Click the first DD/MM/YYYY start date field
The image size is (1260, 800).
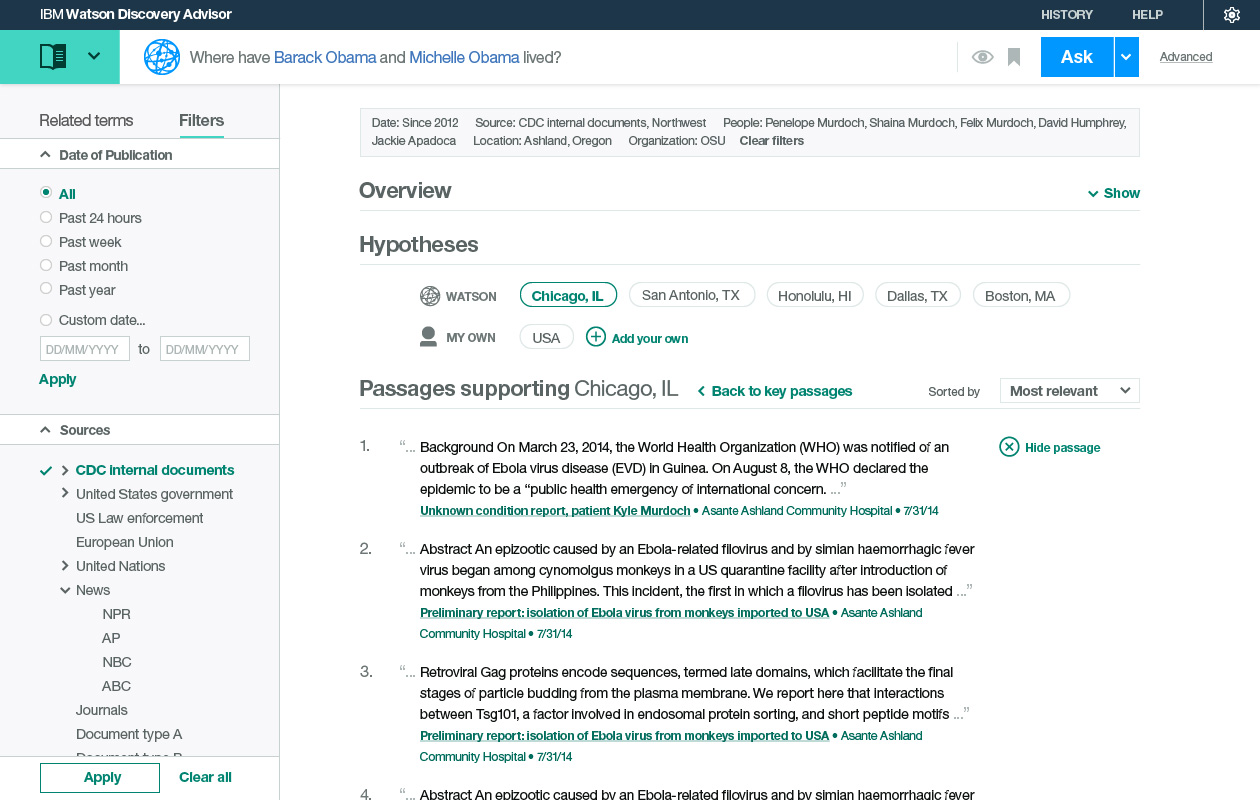85,349
